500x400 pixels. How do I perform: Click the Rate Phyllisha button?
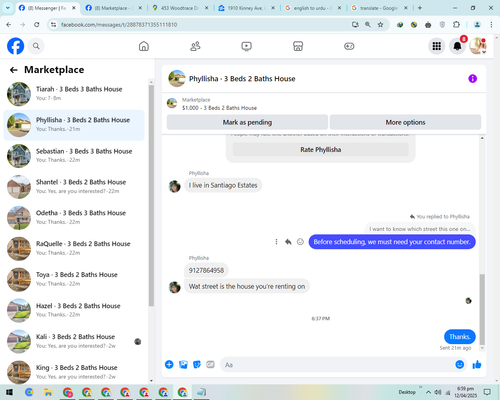pyautogui.click(x=321, y=150)
